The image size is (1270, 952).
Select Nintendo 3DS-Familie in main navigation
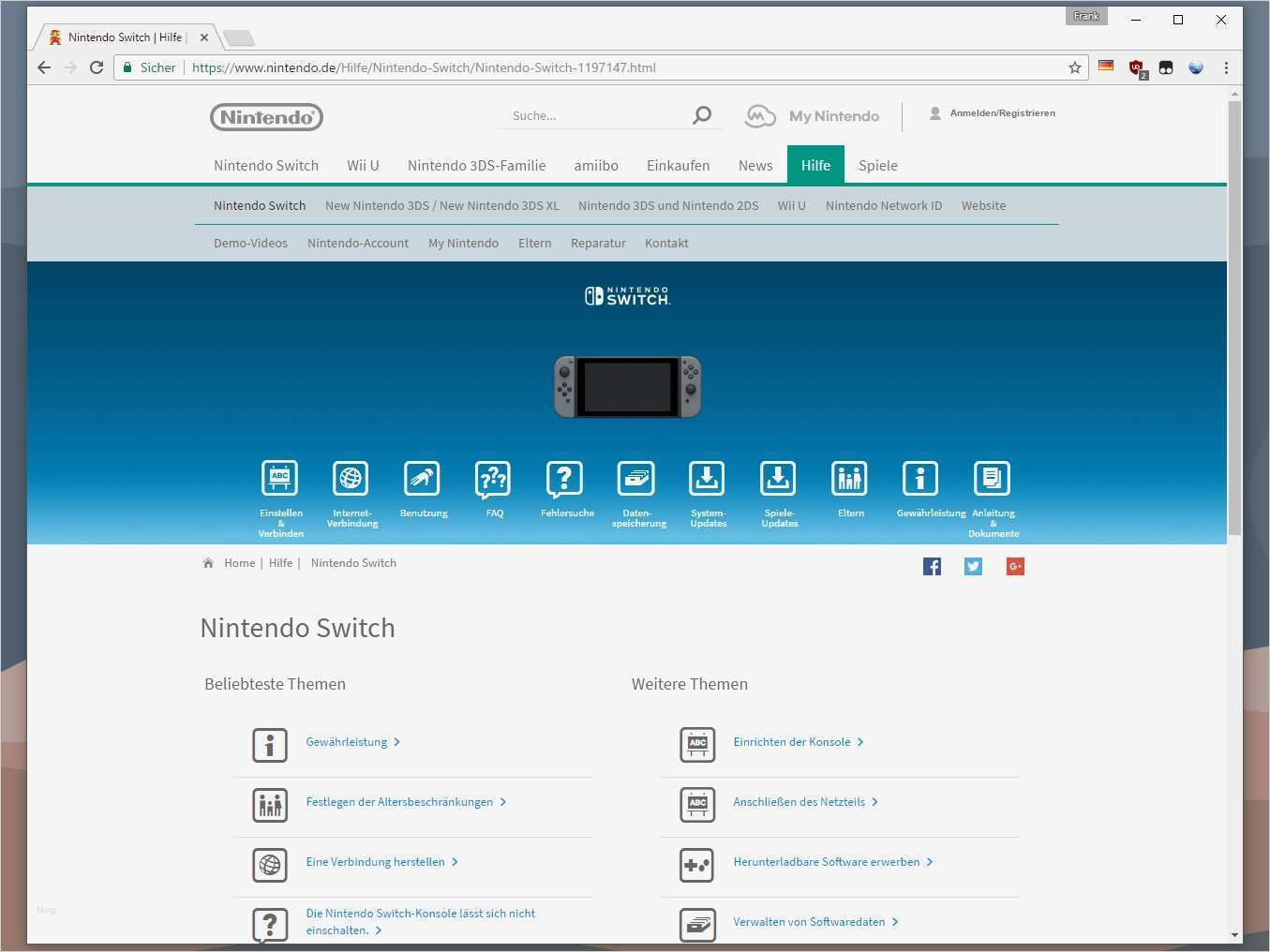click(x=476, y=166)
